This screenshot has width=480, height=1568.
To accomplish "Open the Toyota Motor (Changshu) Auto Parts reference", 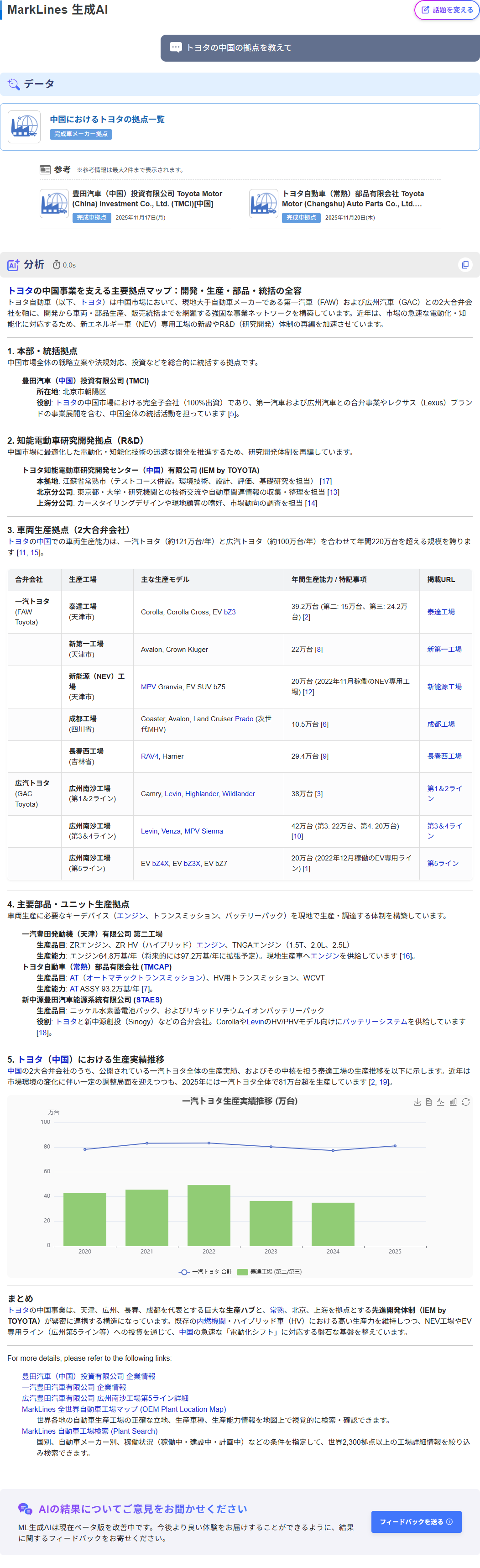I will coord(353,199).
